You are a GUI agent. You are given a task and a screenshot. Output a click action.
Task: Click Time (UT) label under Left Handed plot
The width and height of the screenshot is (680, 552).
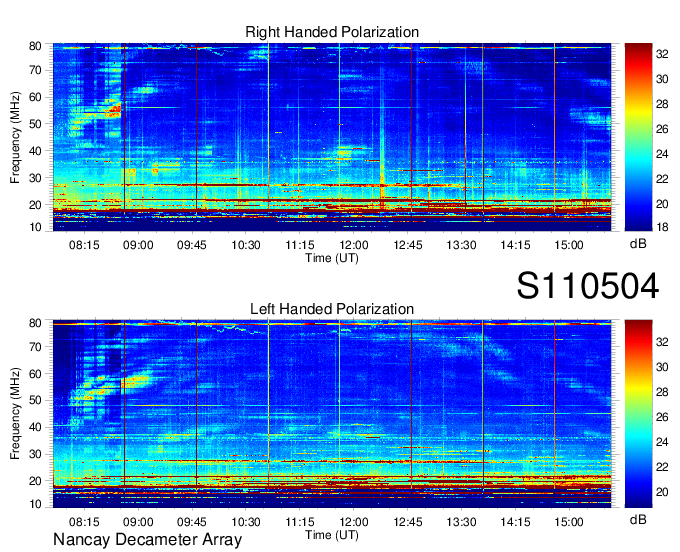click(x=332, y=535)
